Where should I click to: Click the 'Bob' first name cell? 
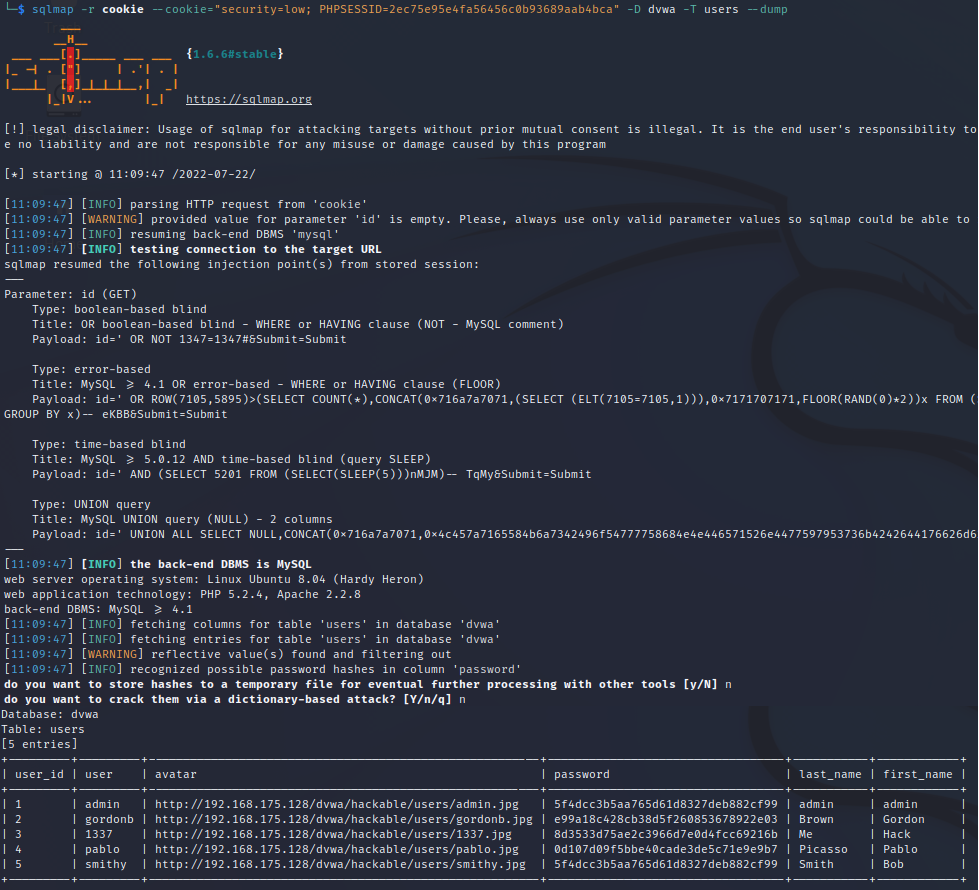893,864
